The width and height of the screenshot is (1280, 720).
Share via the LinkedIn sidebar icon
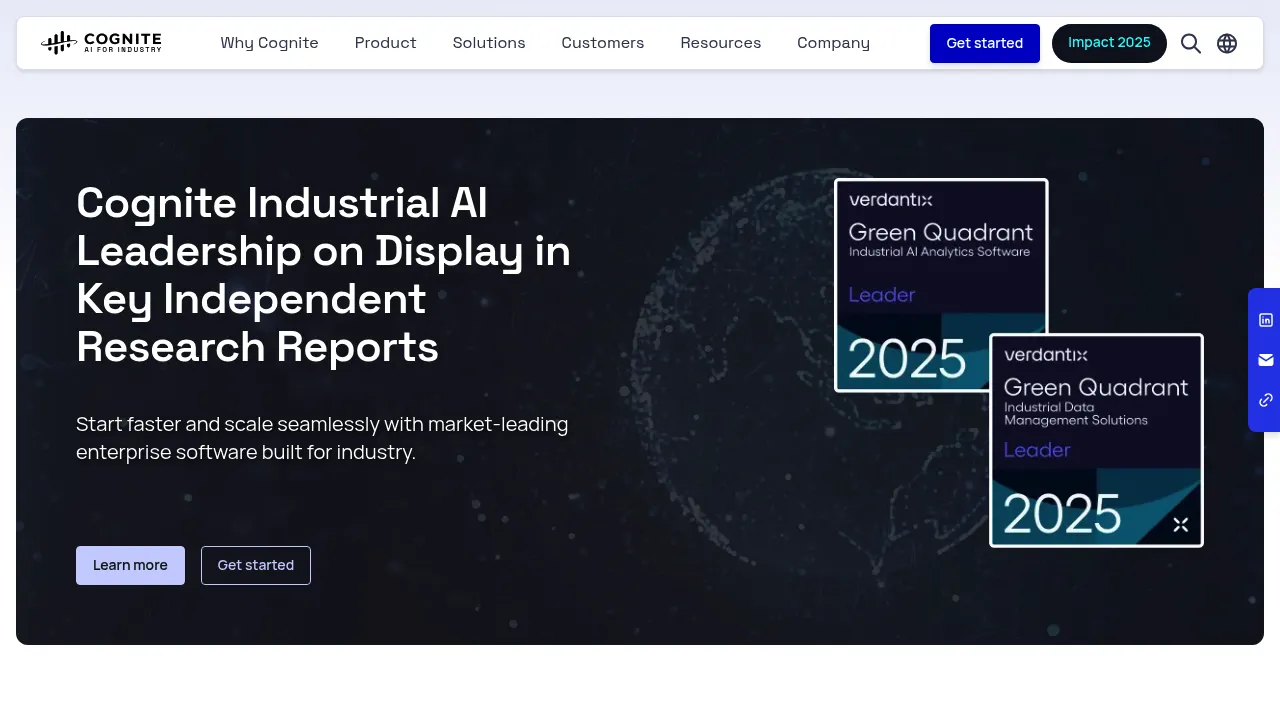[1266, 320]
